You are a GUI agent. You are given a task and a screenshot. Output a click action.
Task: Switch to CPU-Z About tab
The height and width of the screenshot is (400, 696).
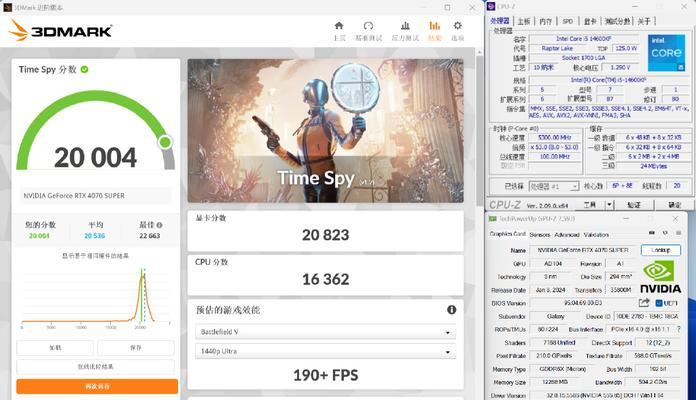coord(644,21)
